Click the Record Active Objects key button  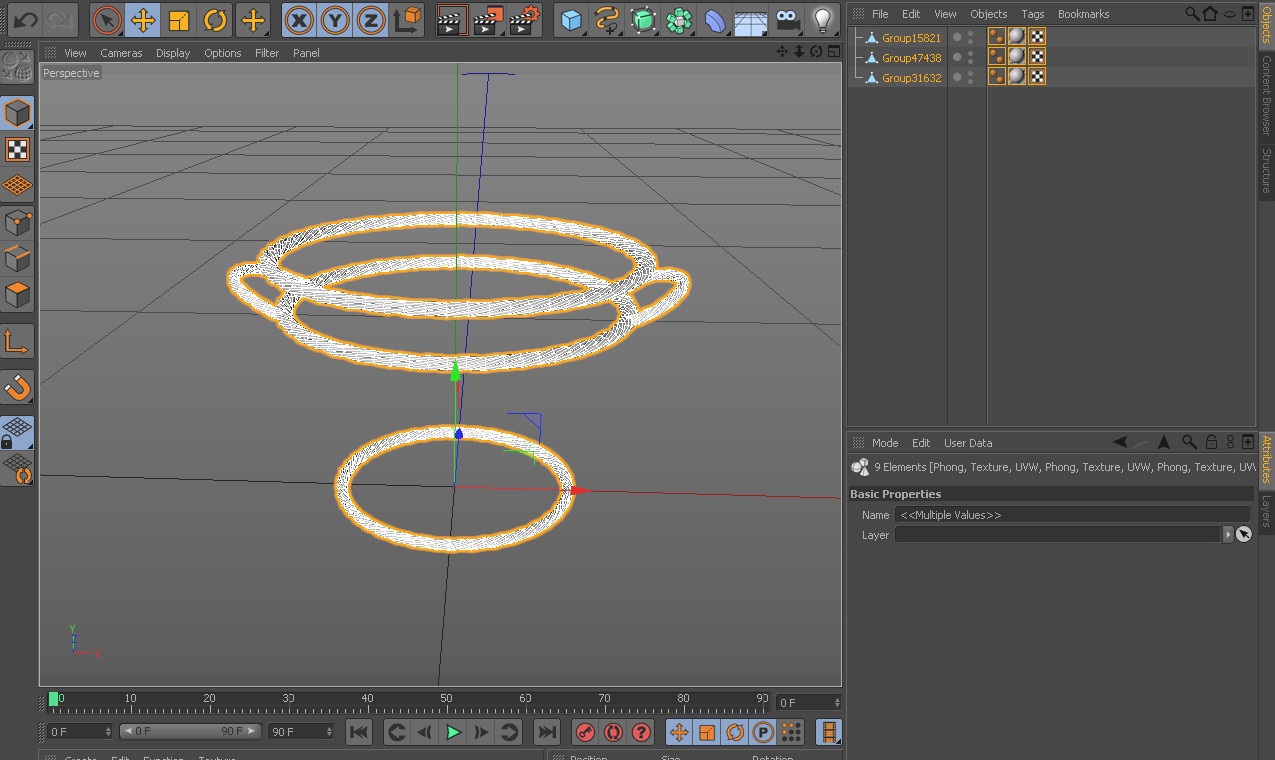coord(585,732)
